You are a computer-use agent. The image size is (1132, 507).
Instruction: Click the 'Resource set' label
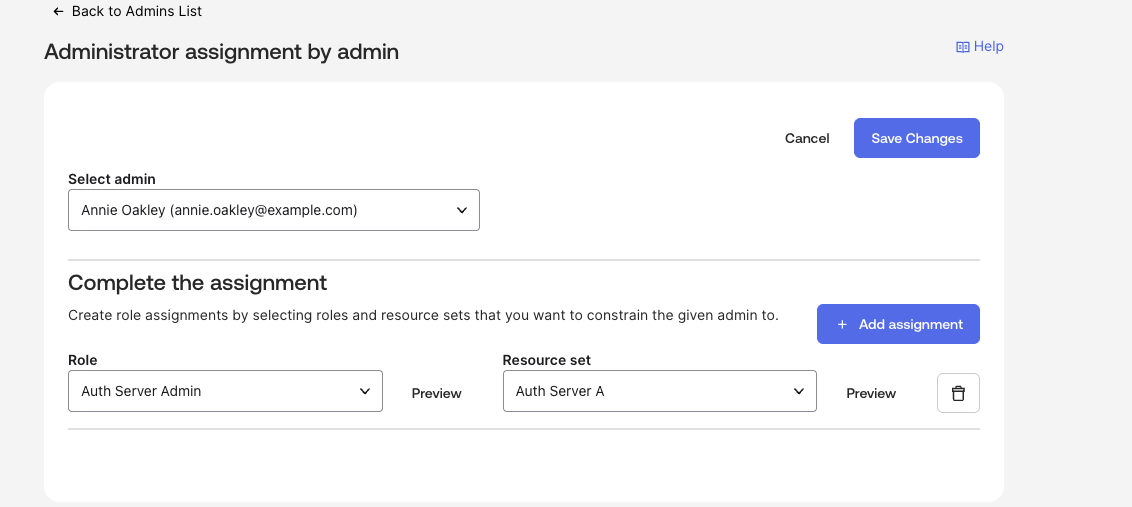[x=547, y=360]
